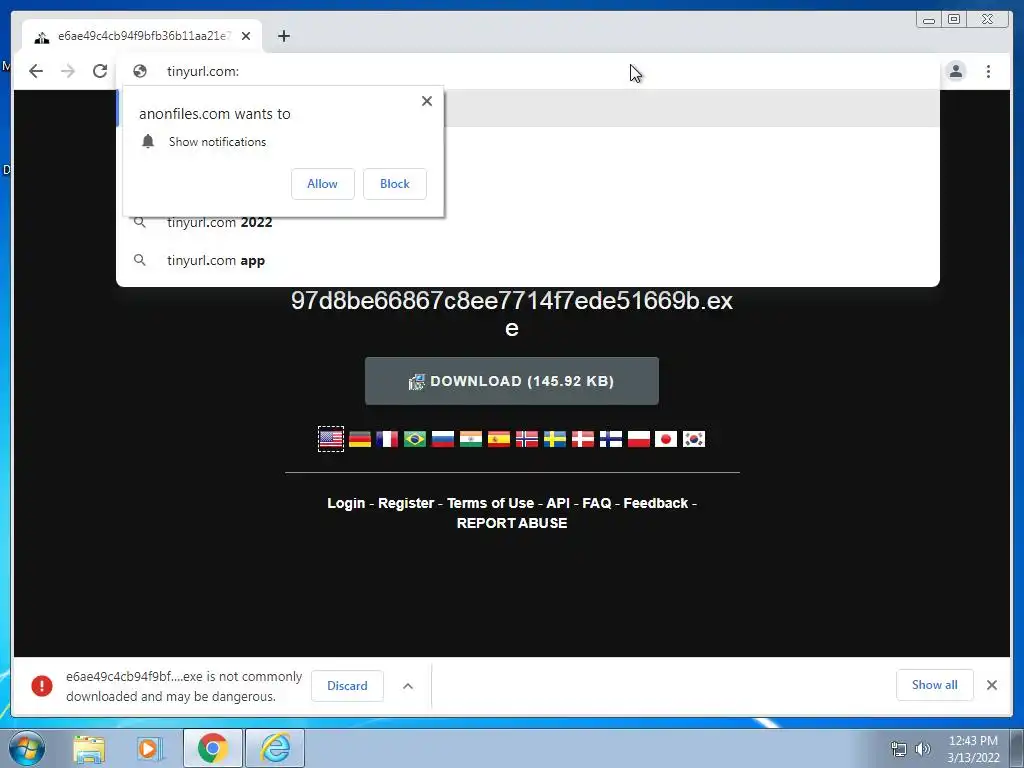The width and height of the screenshot is (1024, 768).
Task: Select the South Korean flag language
Action: [694, 439]
